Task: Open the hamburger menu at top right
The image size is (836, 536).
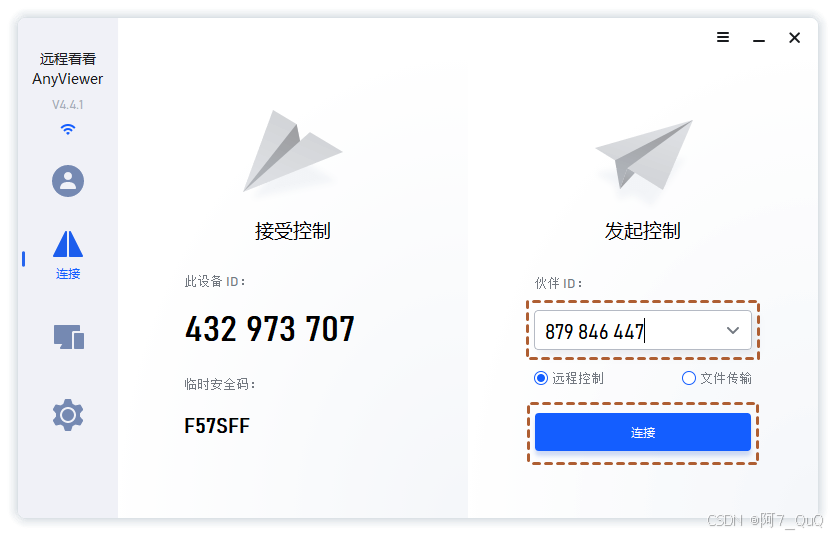Action: 722,37
